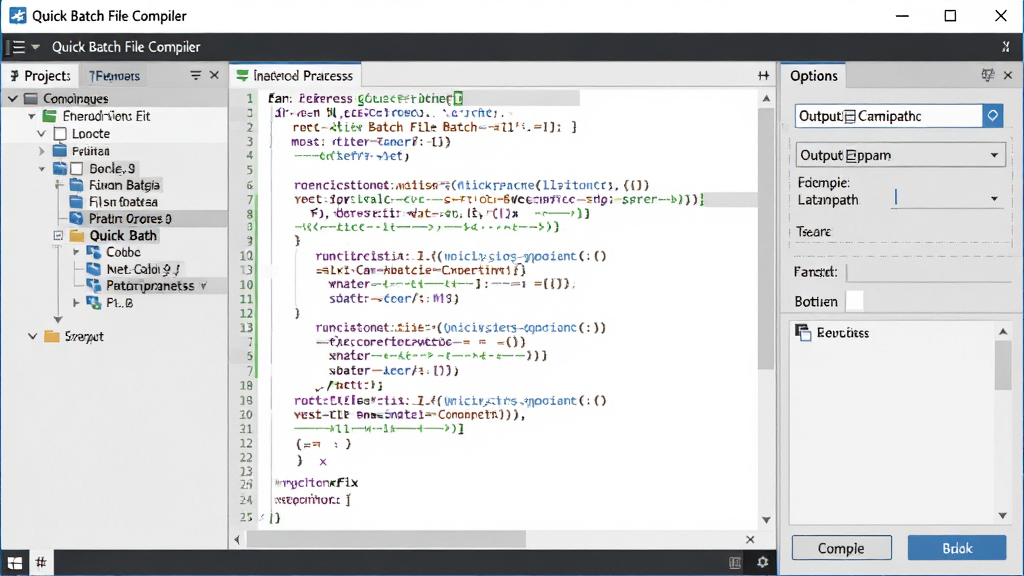
Task: Click the Quick Bath folder icon
Action: [x=77, y=236]
